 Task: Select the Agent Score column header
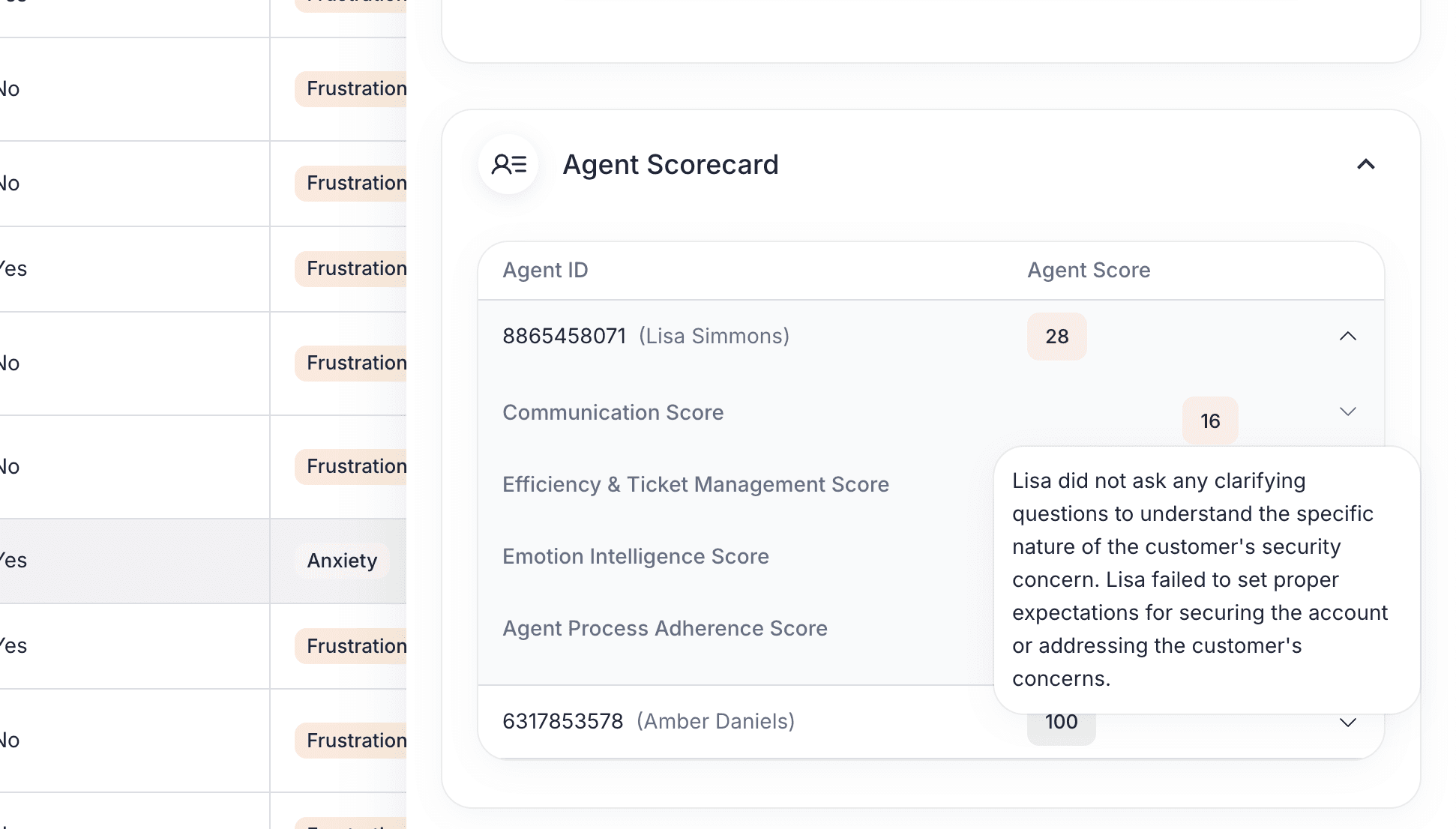(x=1088, y=270)
